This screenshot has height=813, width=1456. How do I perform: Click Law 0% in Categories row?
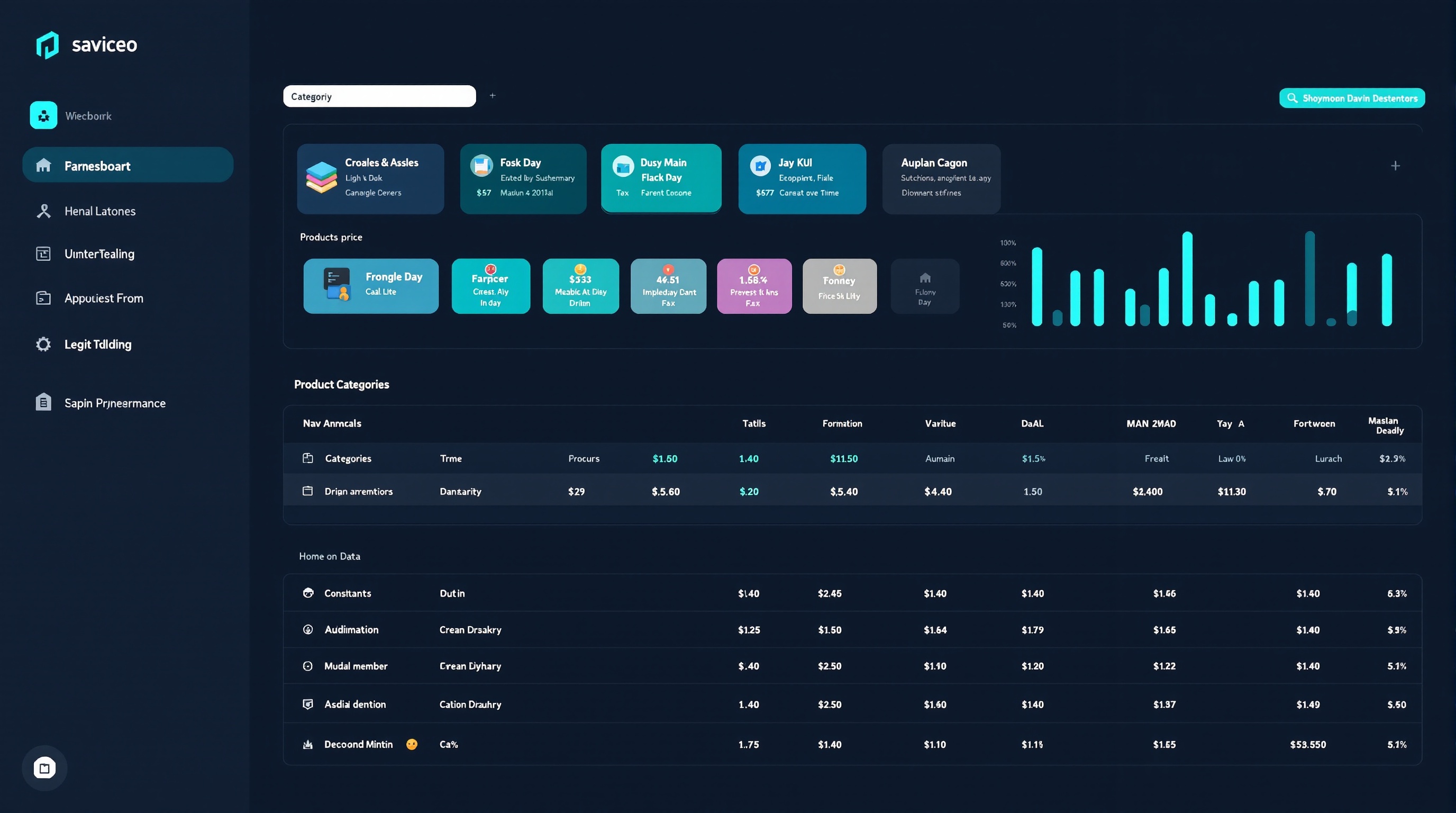[1232, 458]
